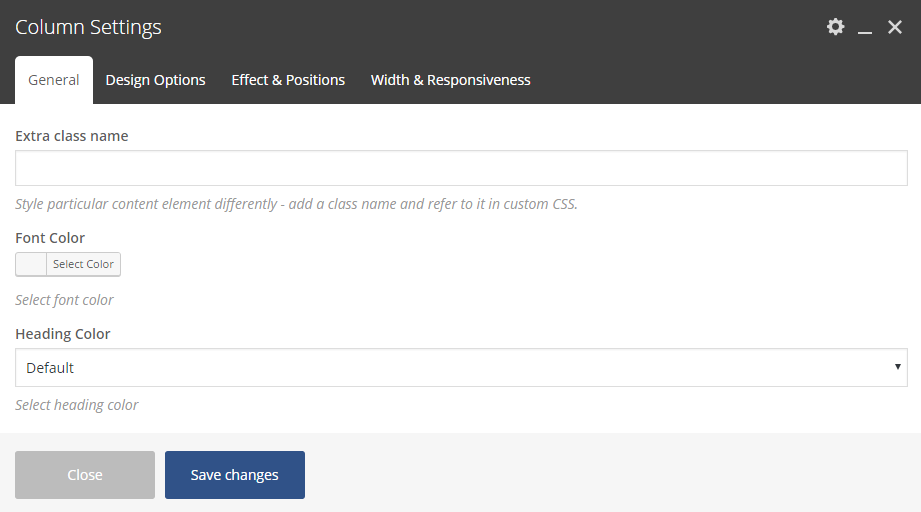Click the Font Color swatch preview
The height and width of the screenshot is (512, 921).
tap(31, 264)
